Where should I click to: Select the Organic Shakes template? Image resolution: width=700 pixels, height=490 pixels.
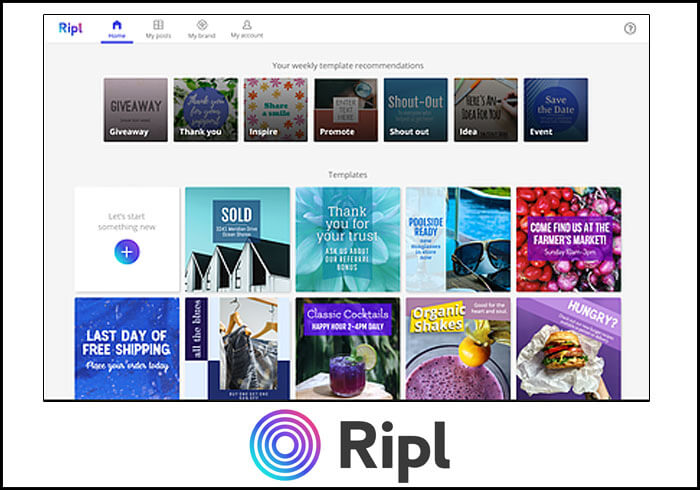(458, 349)
